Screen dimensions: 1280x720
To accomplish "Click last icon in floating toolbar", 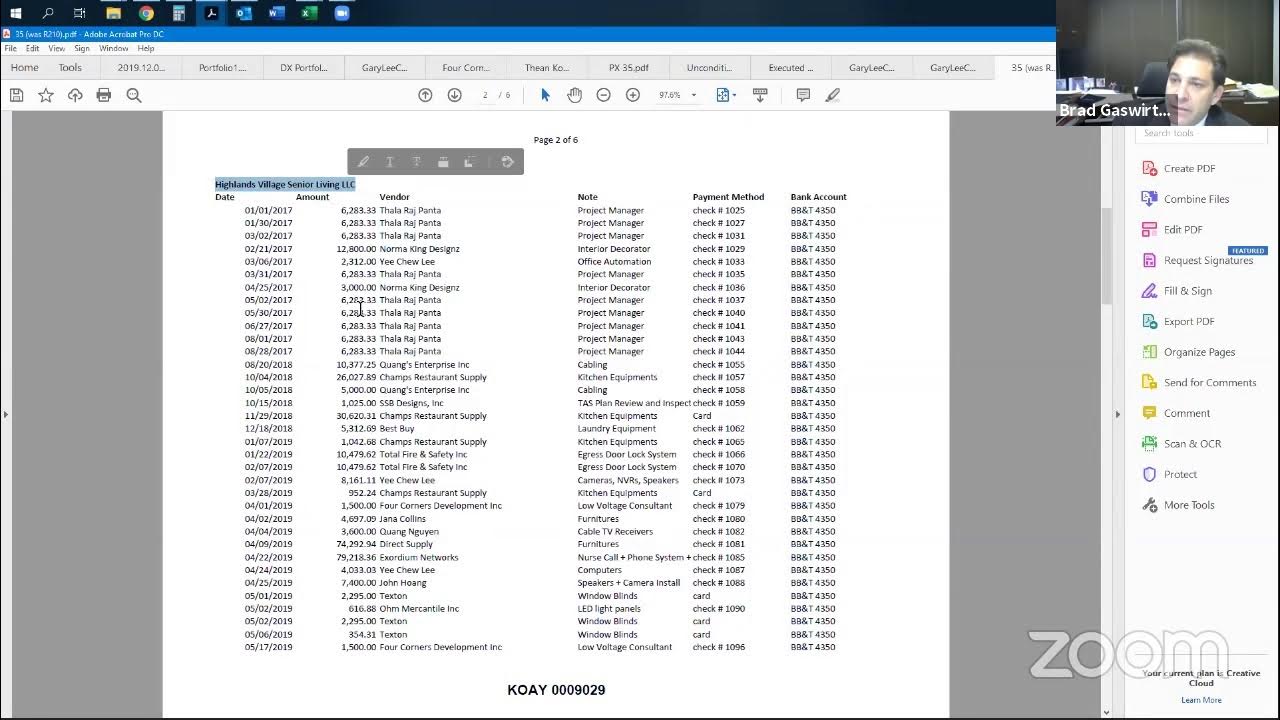I will (507, 162).
